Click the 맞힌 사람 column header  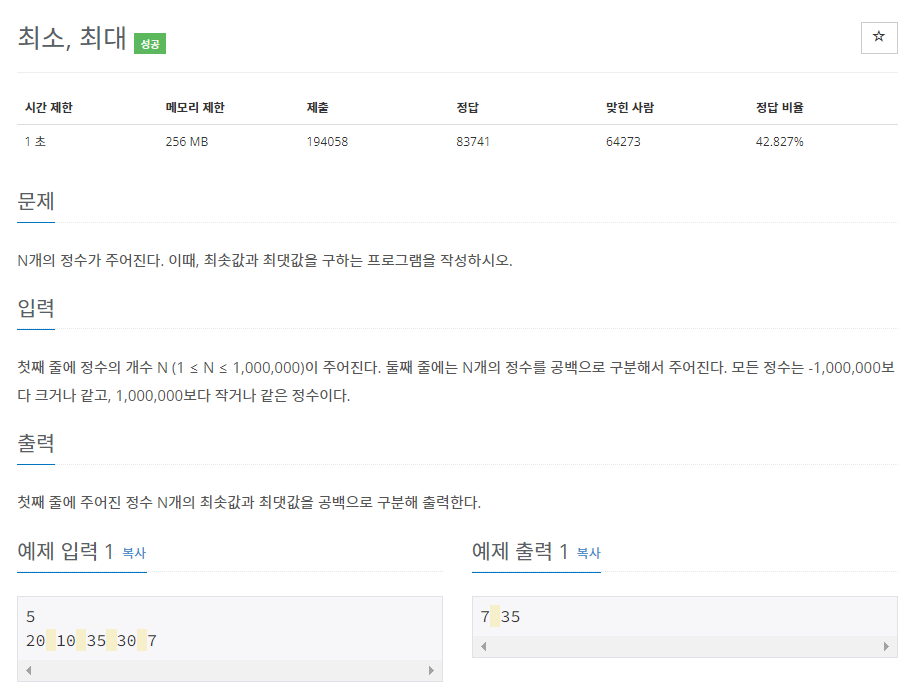pos(630,107)
